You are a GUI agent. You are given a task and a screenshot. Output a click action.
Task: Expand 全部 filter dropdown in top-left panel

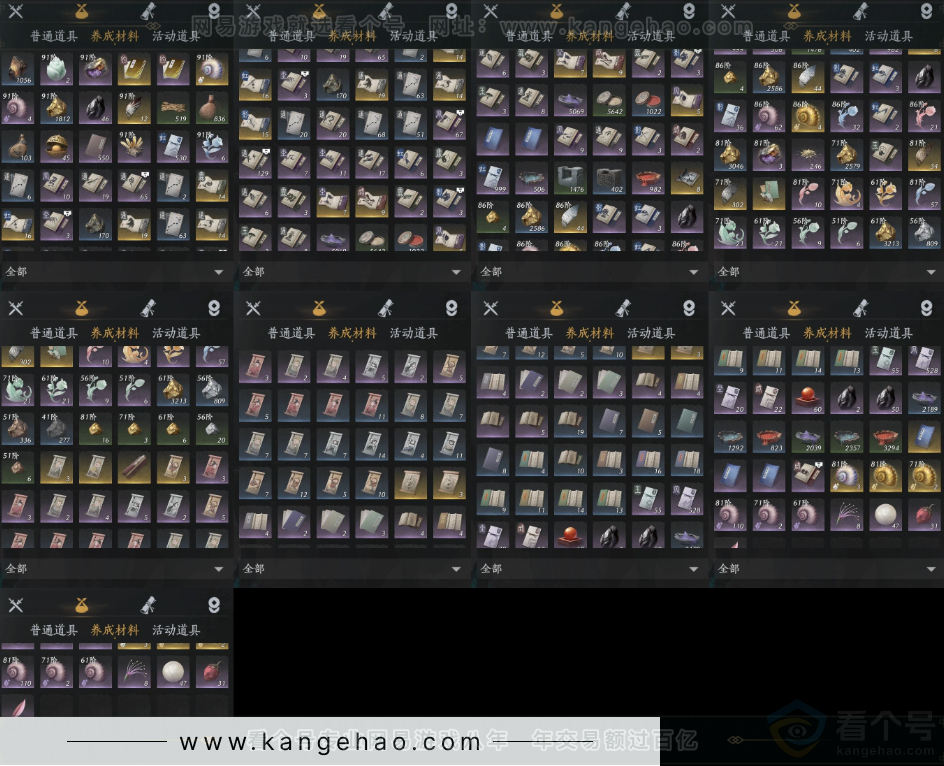(x=114, y=272)
